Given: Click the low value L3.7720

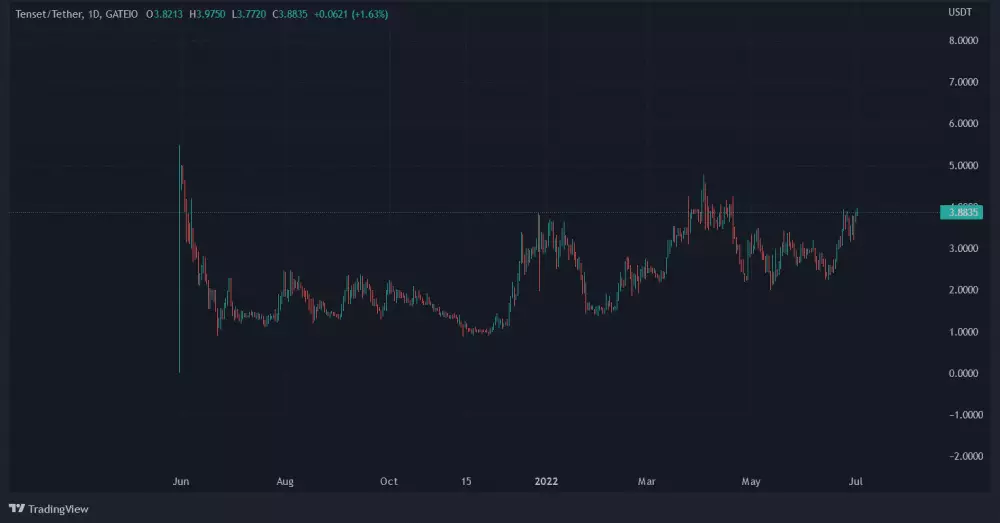Looking at the screenshot, I should coord(249,14).
